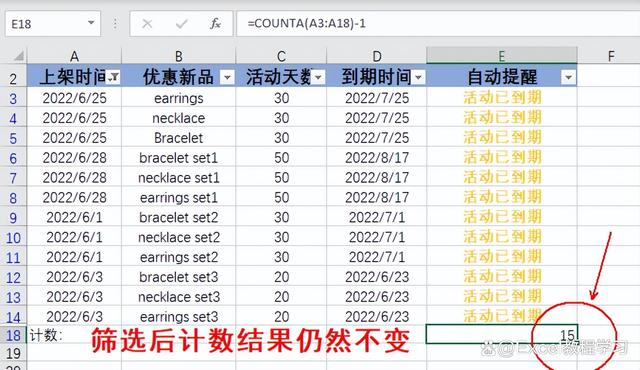This screenshot has height=370, width=640.
Task: Click the cell containing 'earrings' in row 3
Action: point(178,98)
